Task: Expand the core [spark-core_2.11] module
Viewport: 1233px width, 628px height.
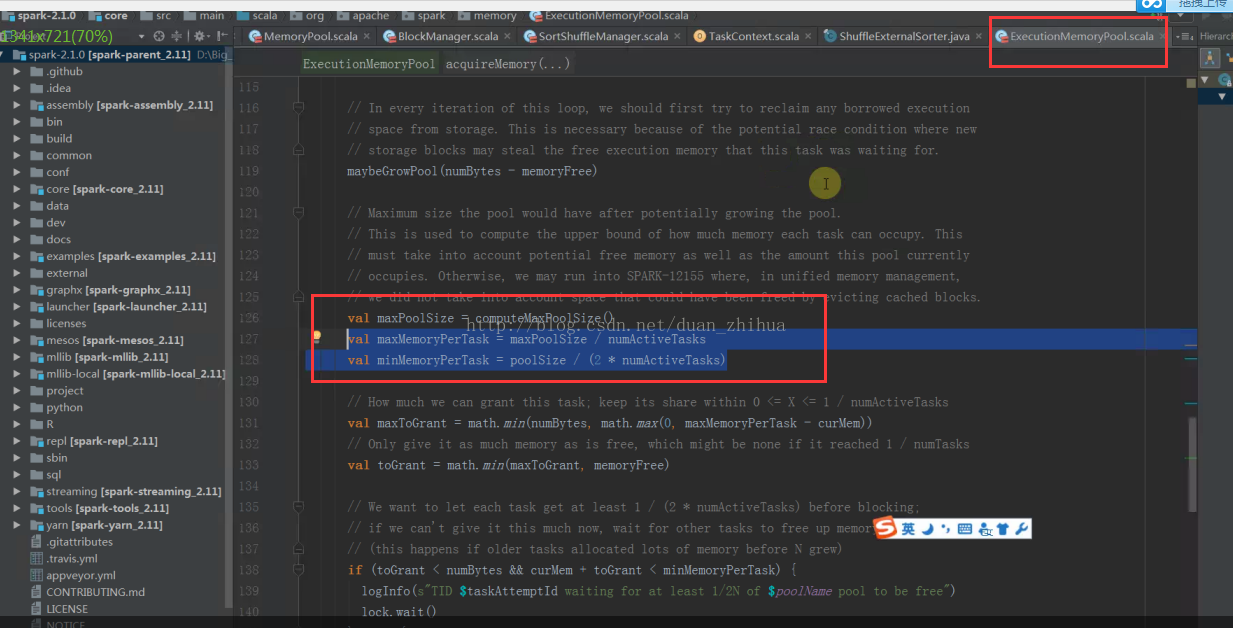Action: [x=17, y=189]
